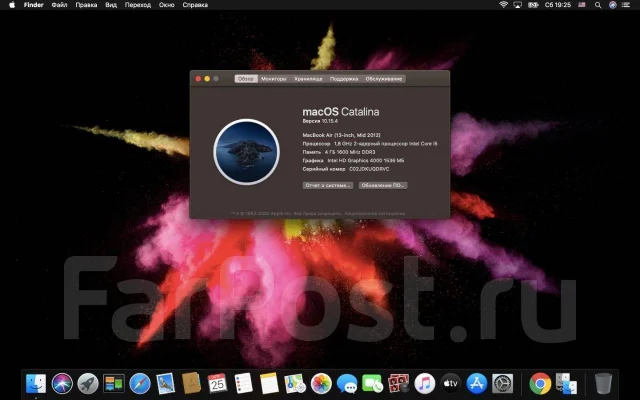Switch to the Обслуживание tab

[x=384, y=79]
